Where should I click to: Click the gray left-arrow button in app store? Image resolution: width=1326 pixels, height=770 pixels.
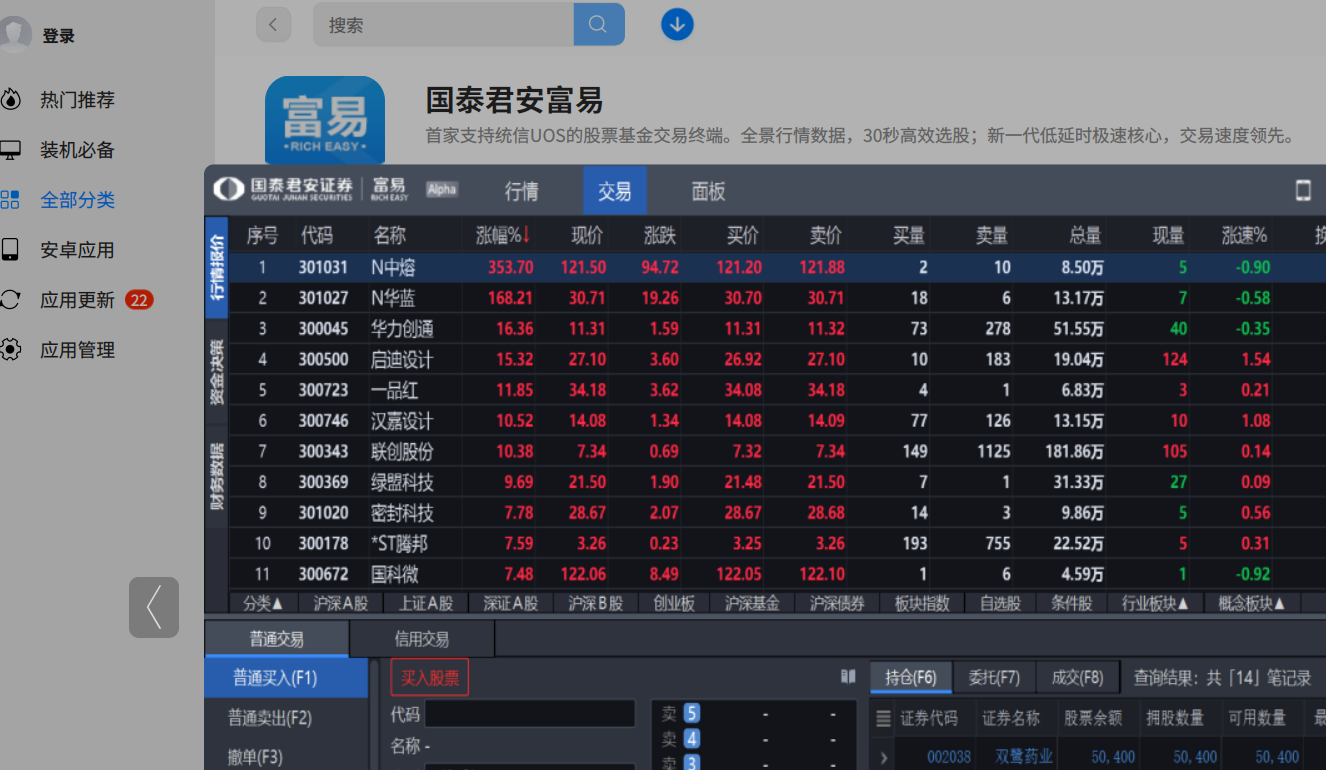coord(154,607)
